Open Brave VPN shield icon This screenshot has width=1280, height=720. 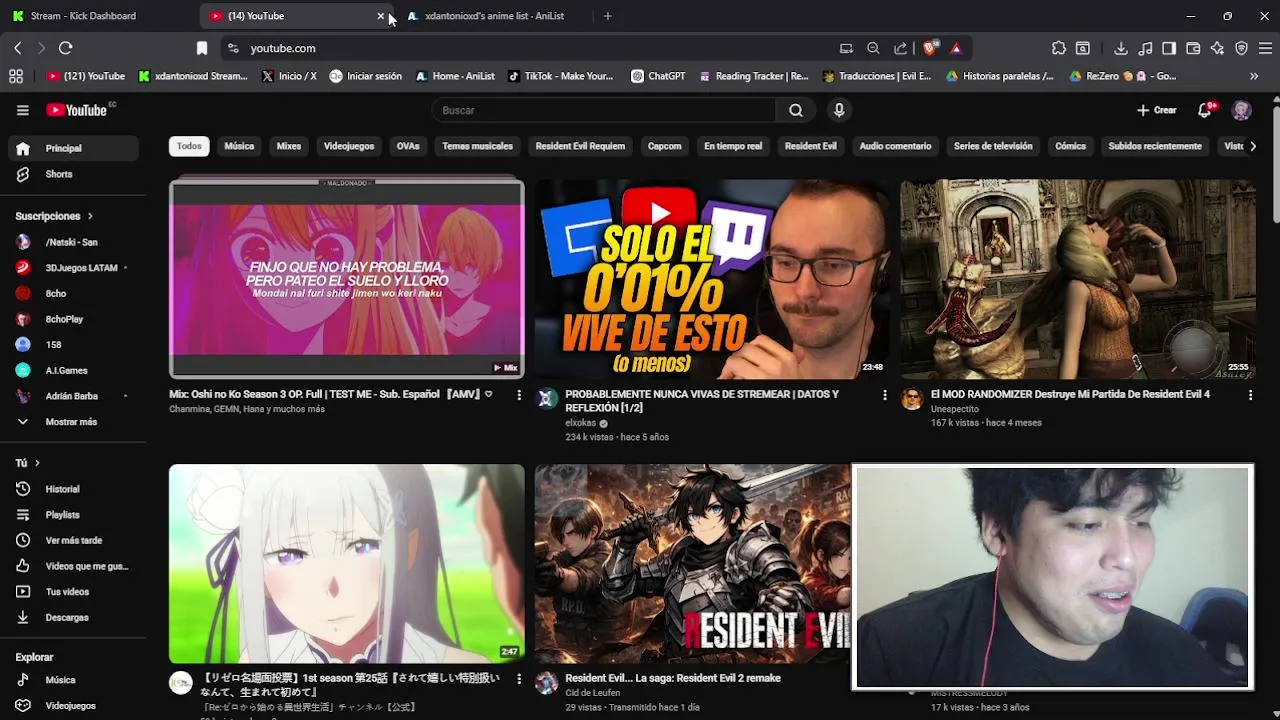1241,48
